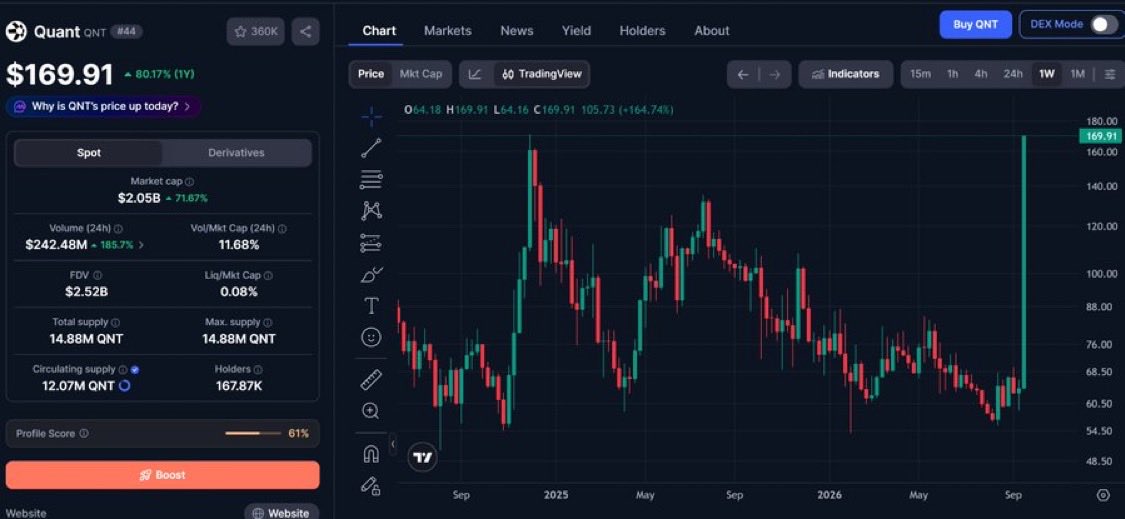The image size is (1125, 519).
Task: Set chart interval to 1h
Action: click(952, 74)
